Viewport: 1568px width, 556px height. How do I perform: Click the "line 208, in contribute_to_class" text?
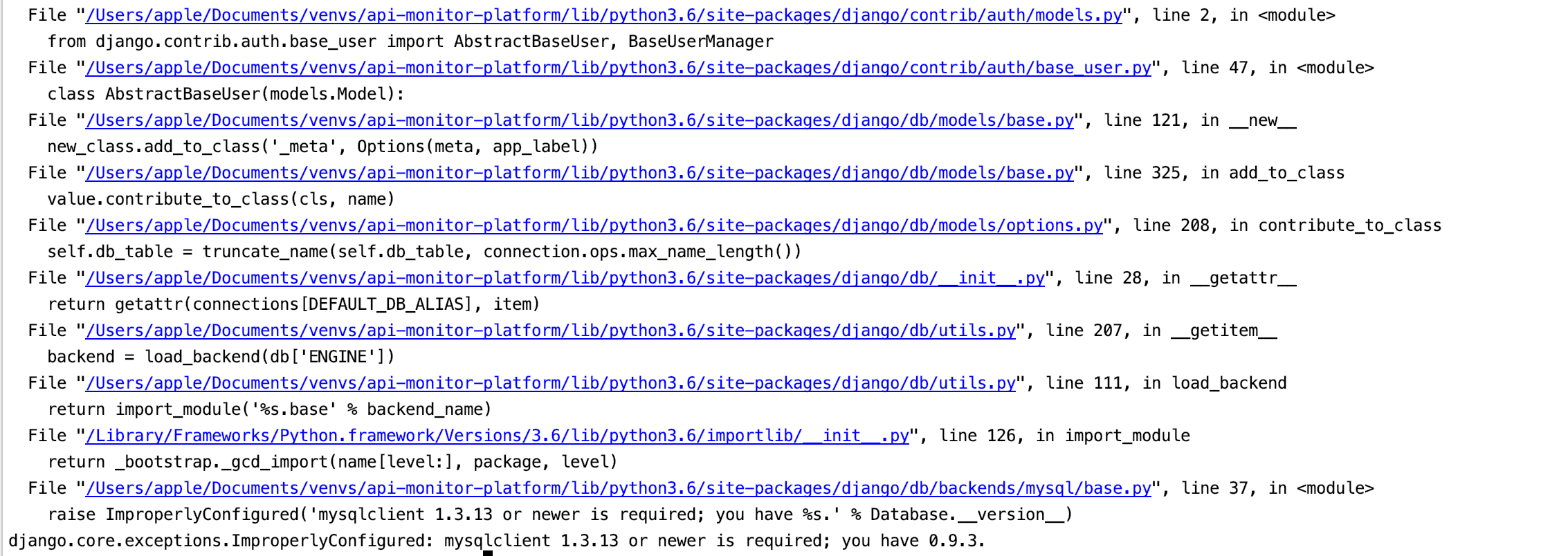click(1288, 225)
